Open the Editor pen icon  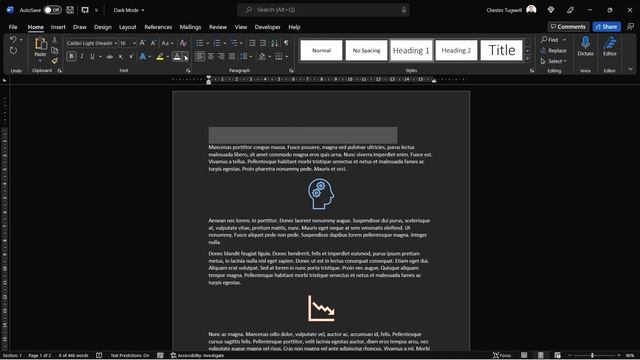click(x=610, y=42)
